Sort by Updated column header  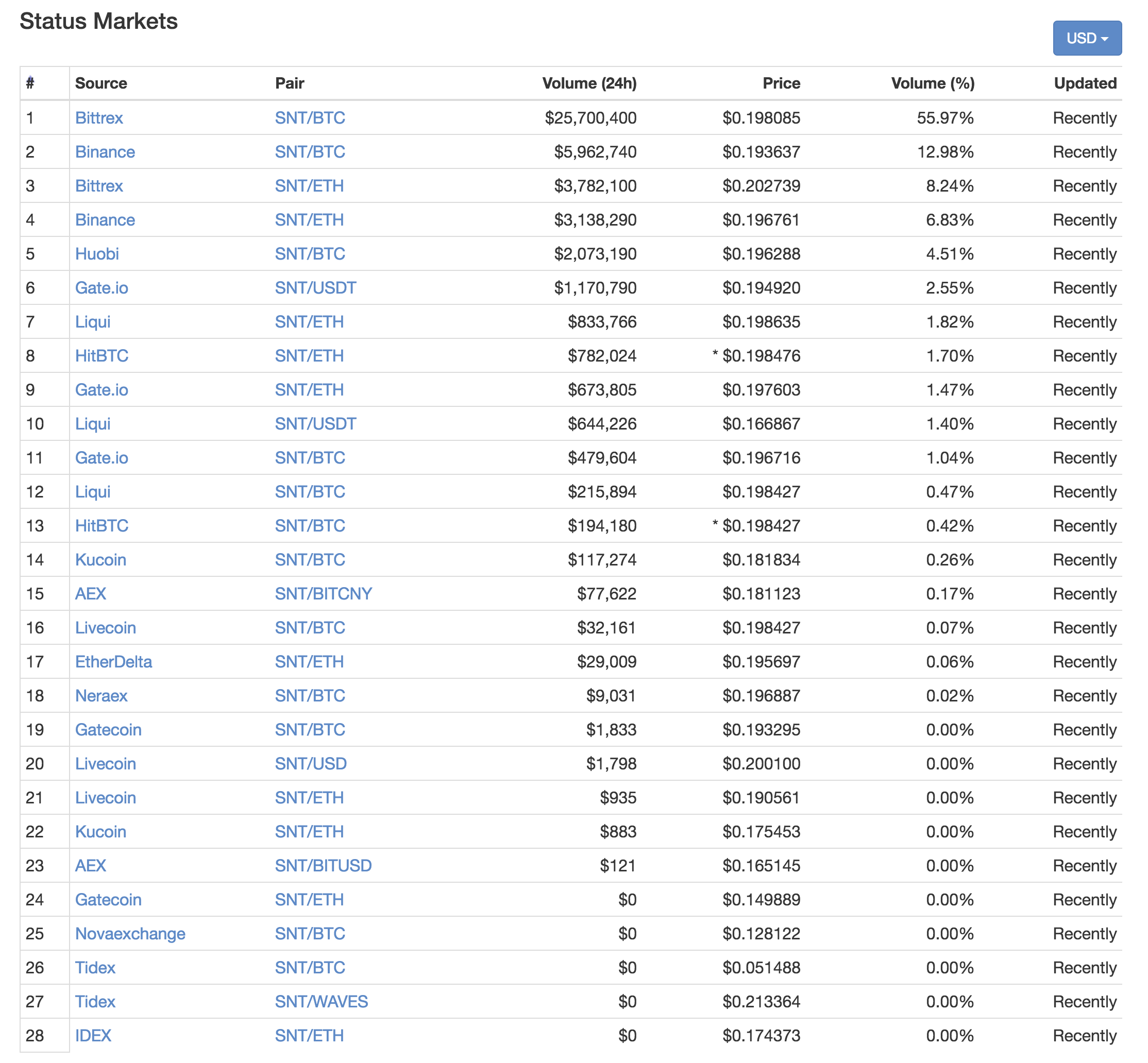[x=1085, y=83]
